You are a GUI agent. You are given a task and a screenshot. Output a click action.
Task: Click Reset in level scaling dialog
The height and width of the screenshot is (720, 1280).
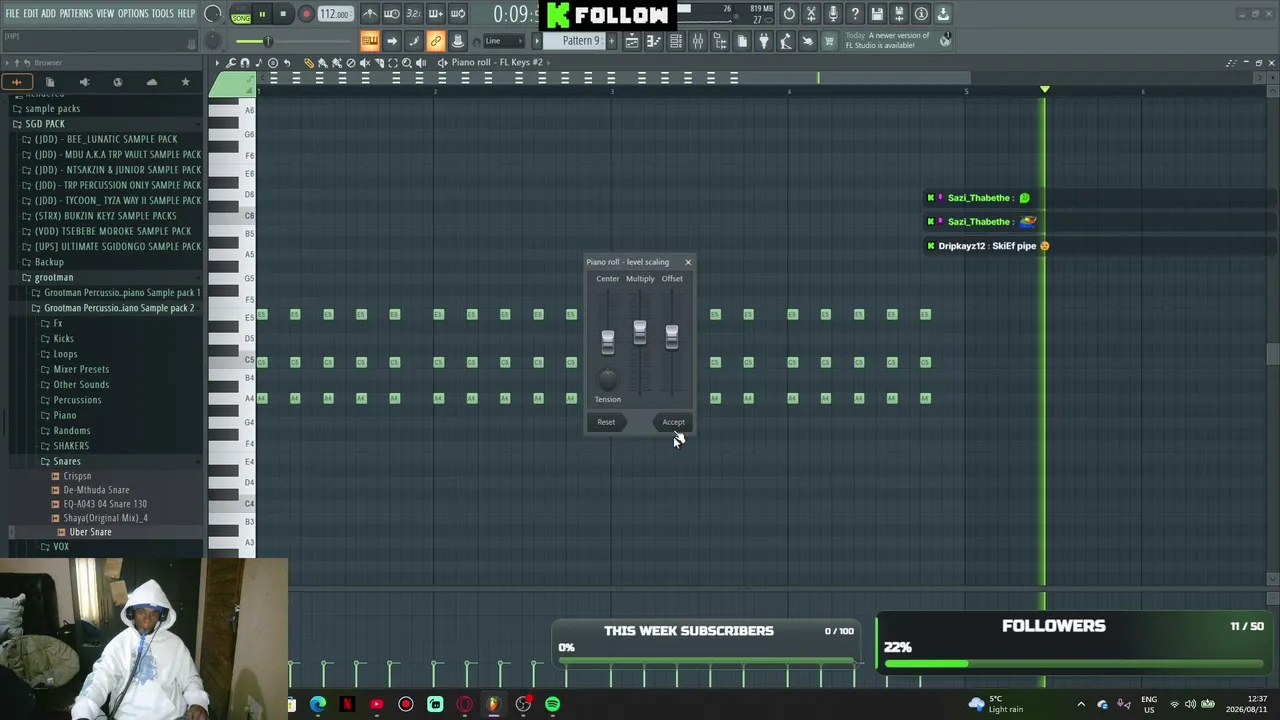point(606,422)
